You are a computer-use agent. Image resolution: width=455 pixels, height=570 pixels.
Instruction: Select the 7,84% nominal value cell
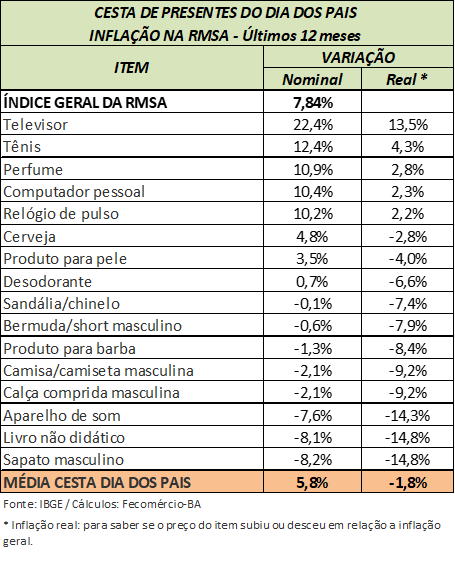[x=313, y=102]
